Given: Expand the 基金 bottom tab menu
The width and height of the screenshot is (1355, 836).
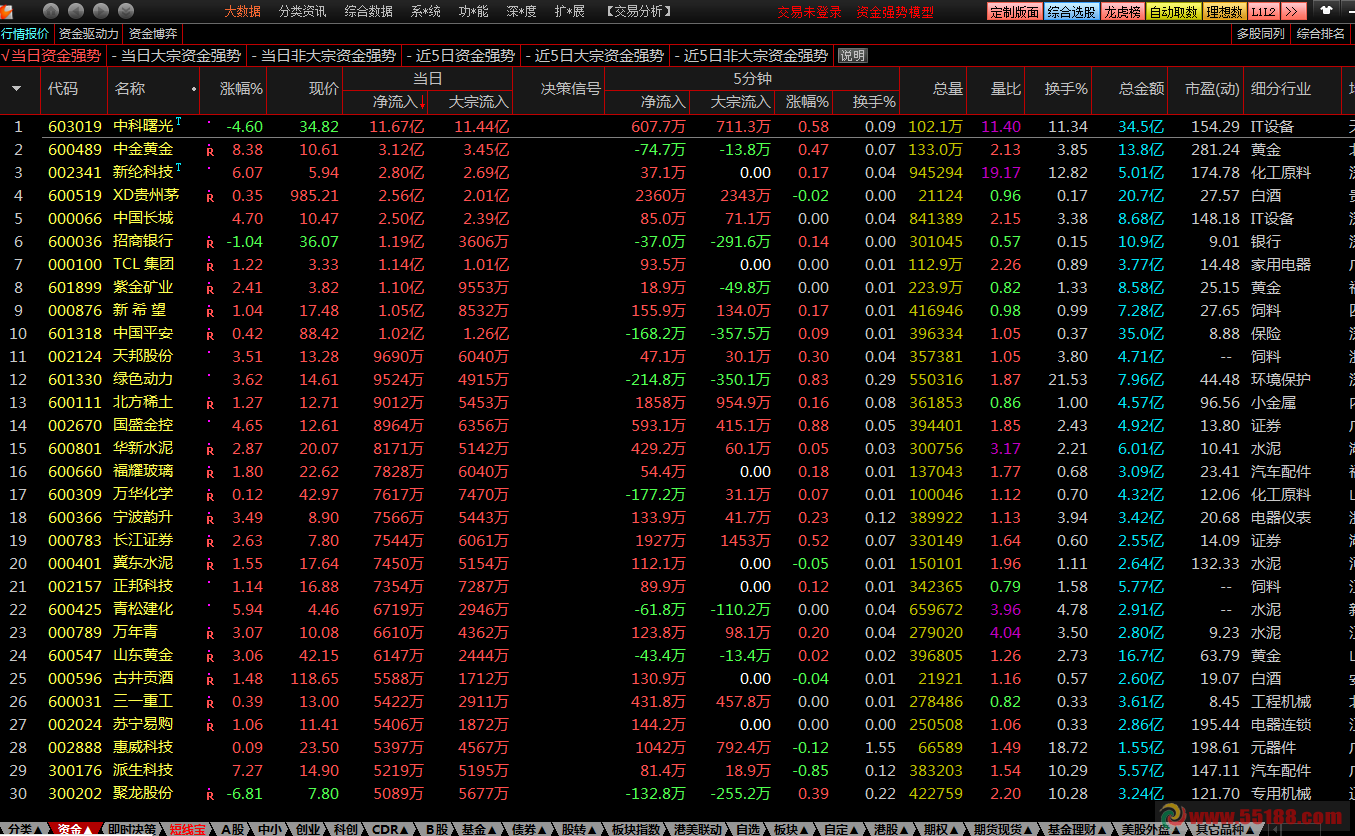Looking at the screenshot, I should (x=479, y=829).
